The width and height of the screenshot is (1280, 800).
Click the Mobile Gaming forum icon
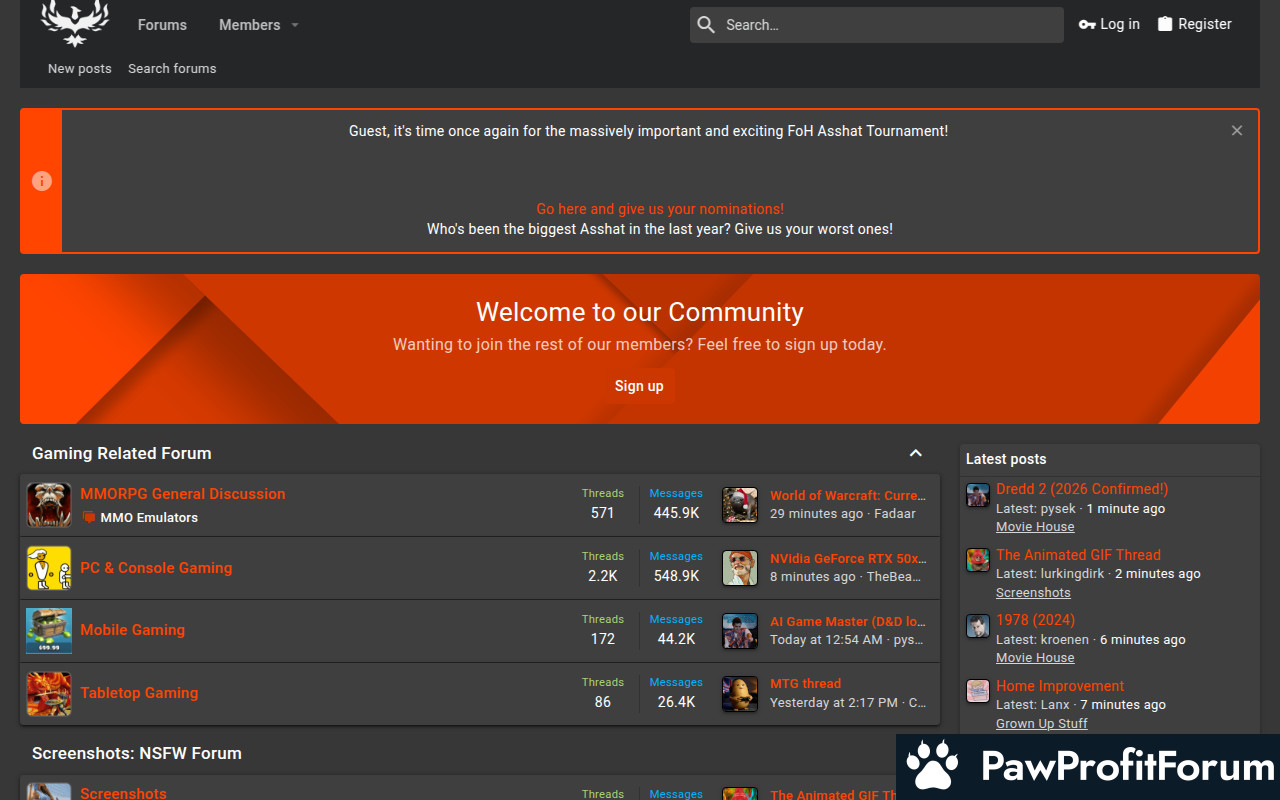click(49, 631)
